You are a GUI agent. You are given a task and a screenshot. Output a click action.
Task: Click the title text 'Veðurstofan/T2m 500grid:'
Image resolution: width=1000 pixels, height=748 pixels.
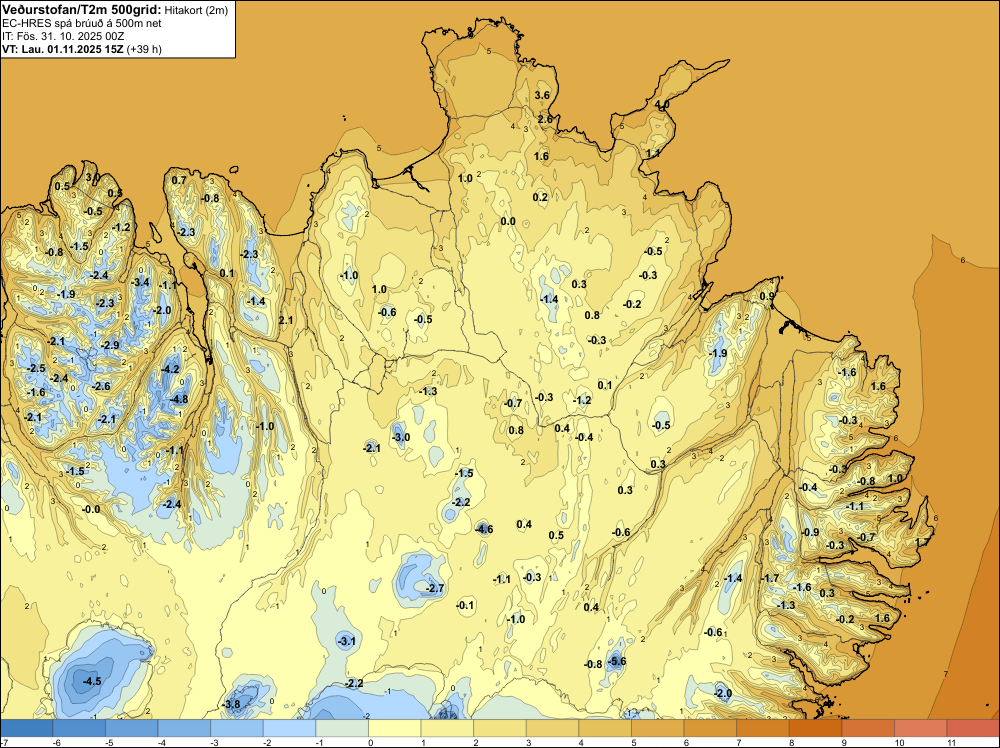[x=81, y=9]
